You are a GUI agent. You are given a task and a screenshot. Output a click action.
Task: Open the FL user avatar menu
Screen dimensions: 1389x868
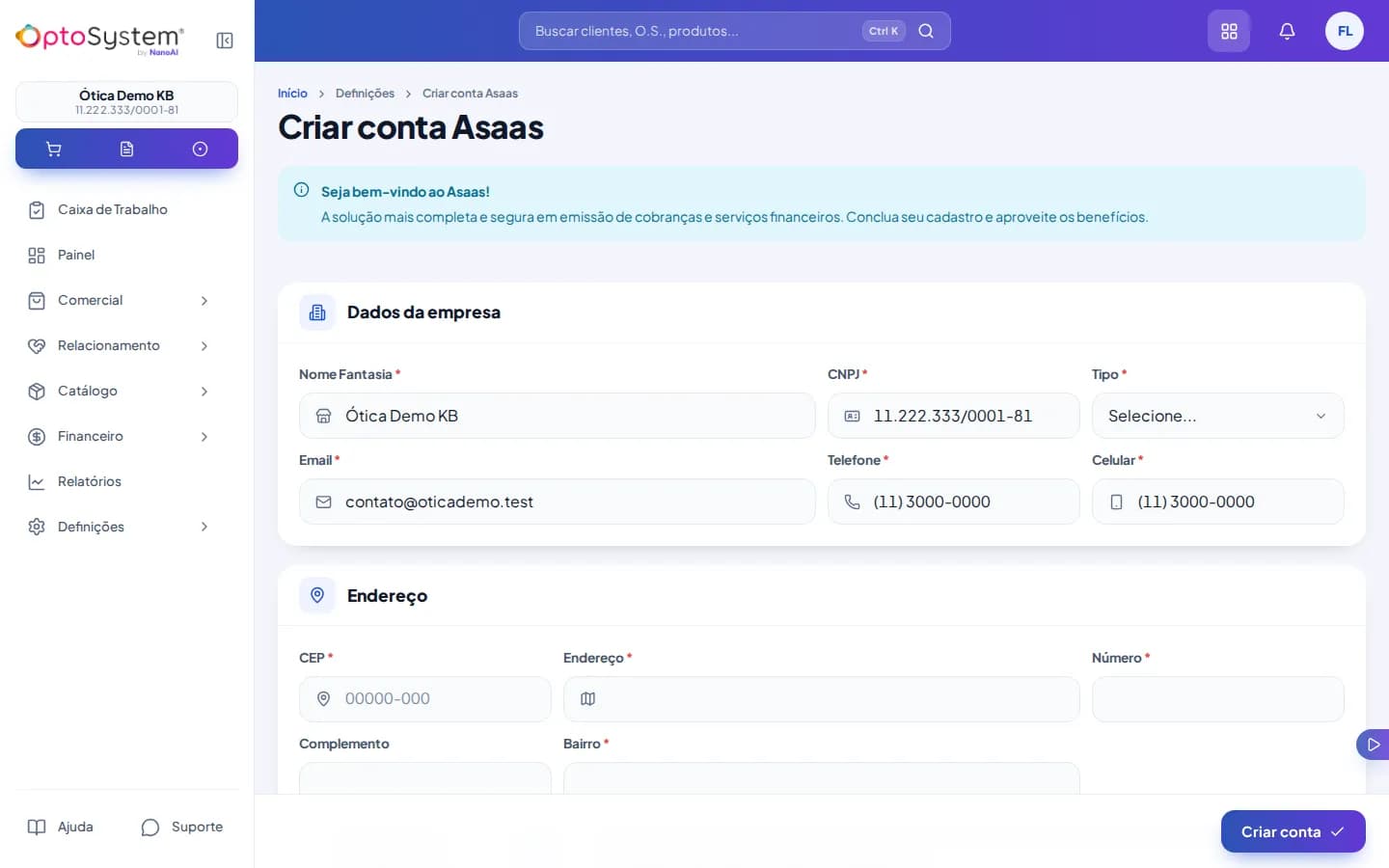(x=1345, y=31)
